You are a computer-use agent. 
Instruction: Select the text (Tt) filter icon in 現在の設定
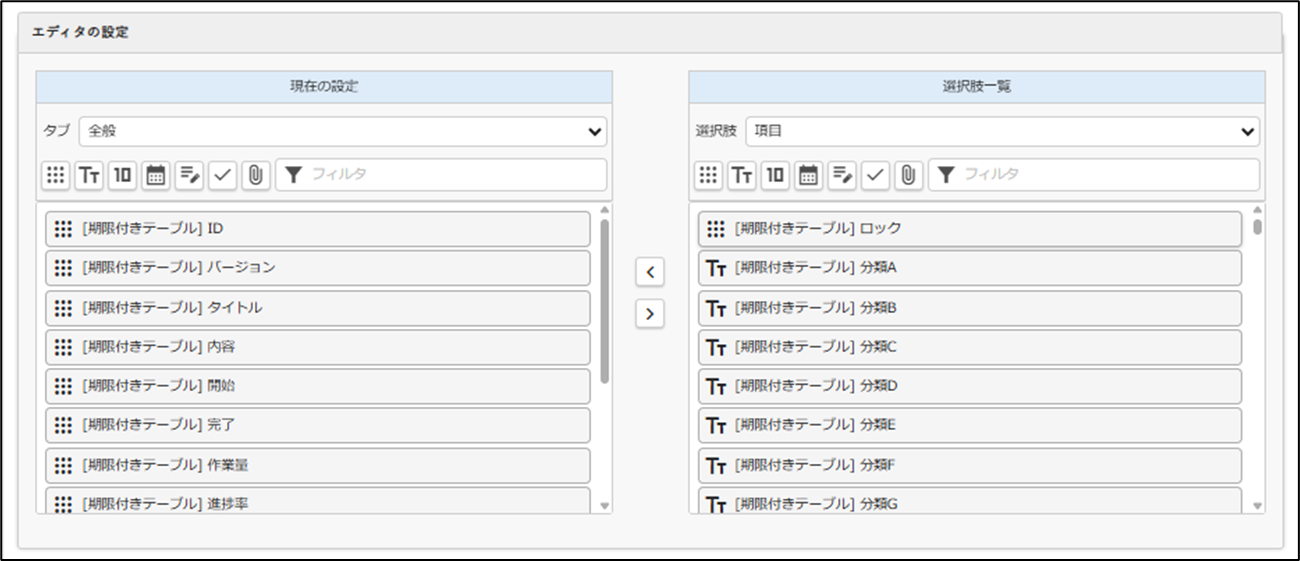pyautogui.click(x=88, y=175)
